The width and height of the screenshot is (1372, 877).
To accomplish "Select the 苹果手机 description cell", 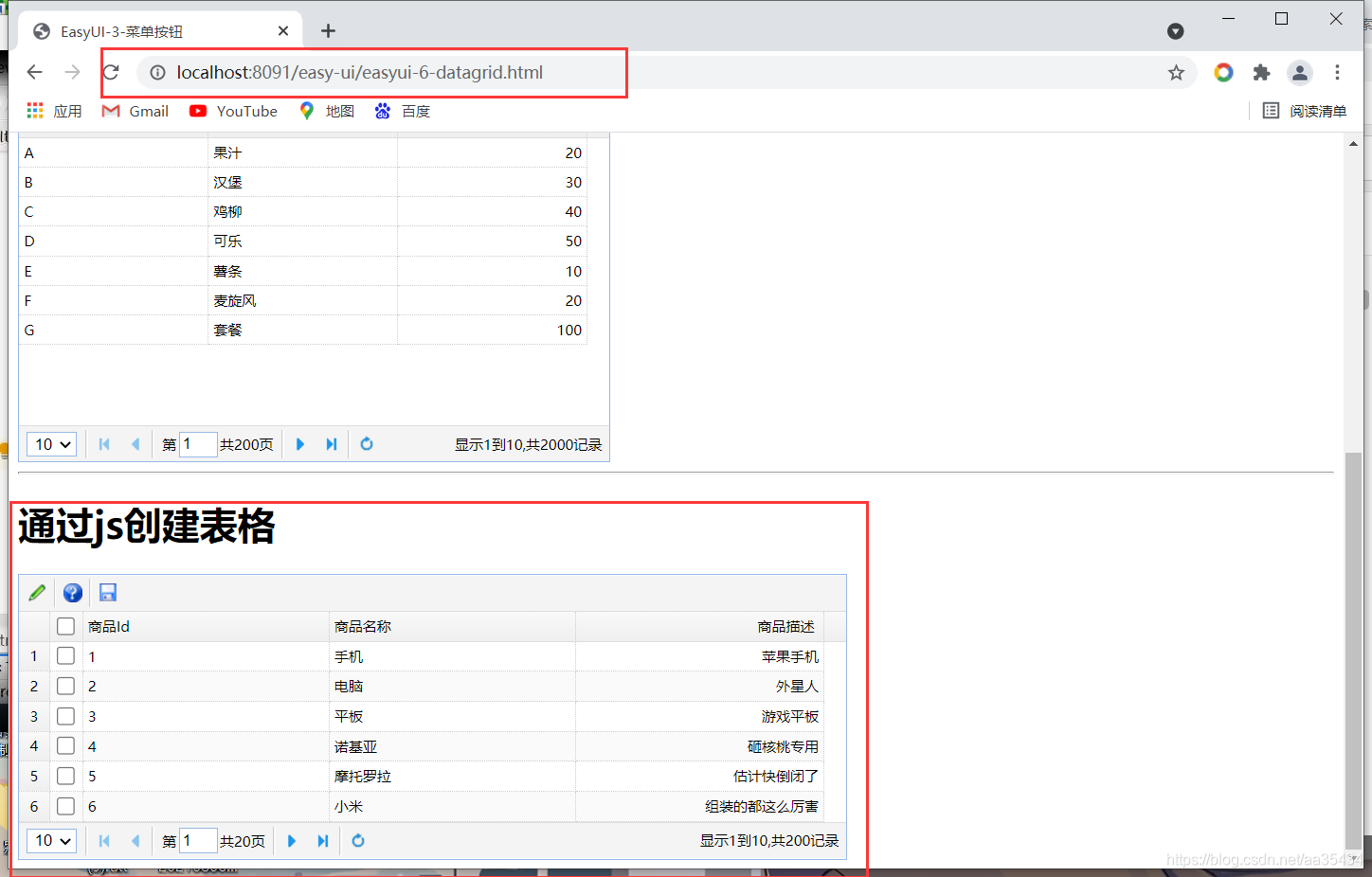I will pyautogui.click(x=699, y=656).
